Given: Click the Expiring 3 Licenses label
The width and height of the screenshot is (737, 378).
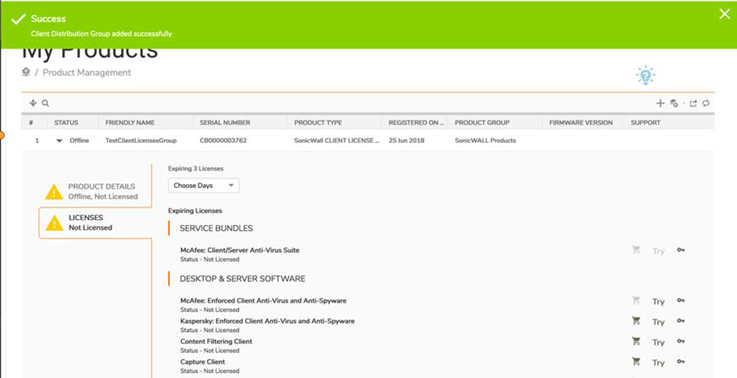Looking at the screenshot, I should pyautogui.click(x=196, y=168).
